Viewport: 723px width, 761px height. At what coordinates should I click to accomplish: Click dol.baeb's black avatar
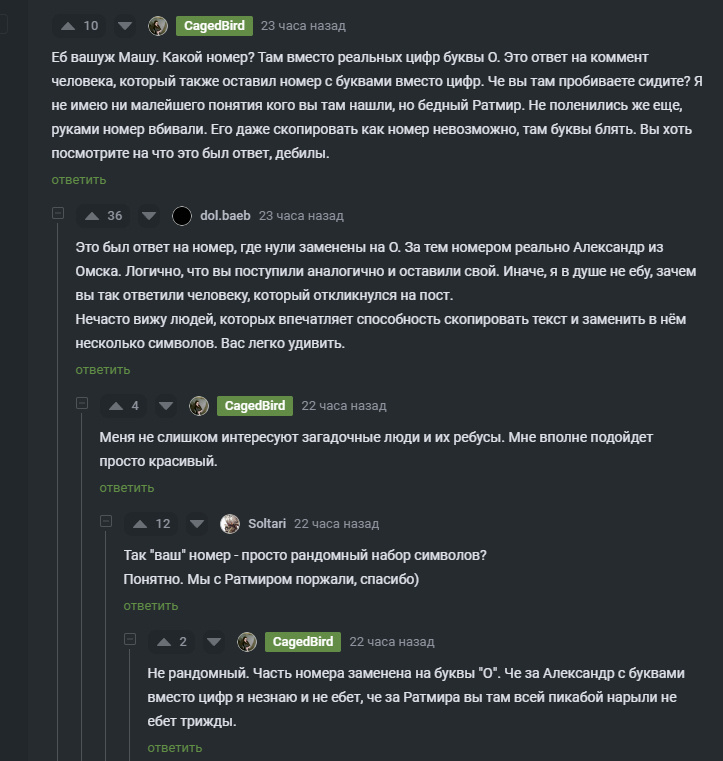pyautogui.click(x=182, y=216)
